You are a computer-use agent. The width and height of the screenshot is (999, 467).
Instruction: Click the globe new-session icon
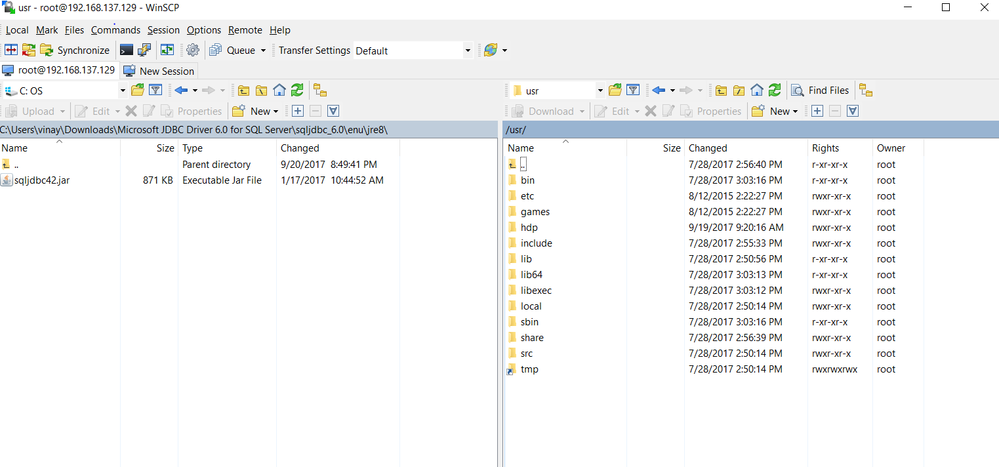pos(491,50)
